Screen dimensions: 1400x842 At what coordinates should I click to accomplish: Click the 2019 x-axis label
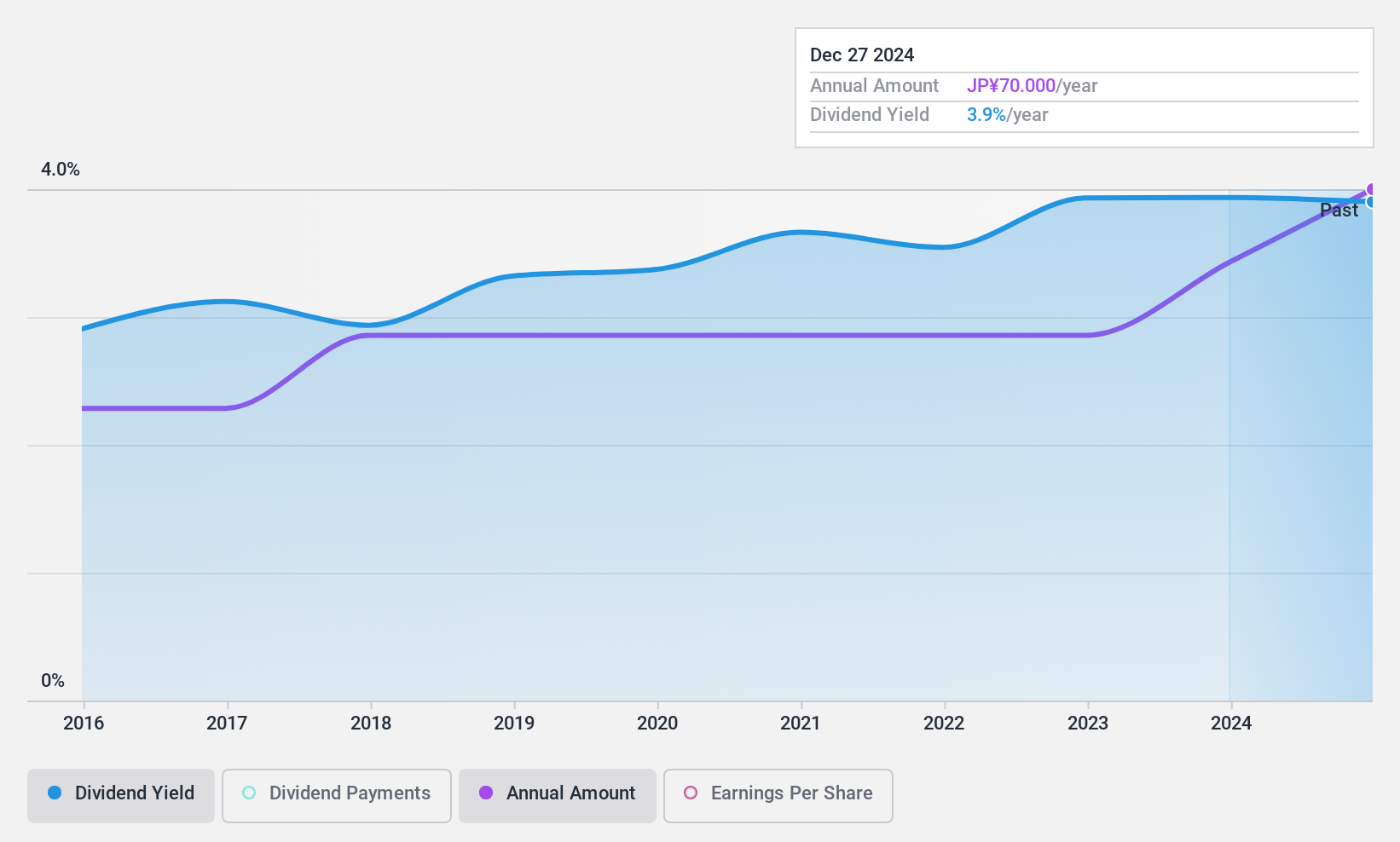pos(514,723)
